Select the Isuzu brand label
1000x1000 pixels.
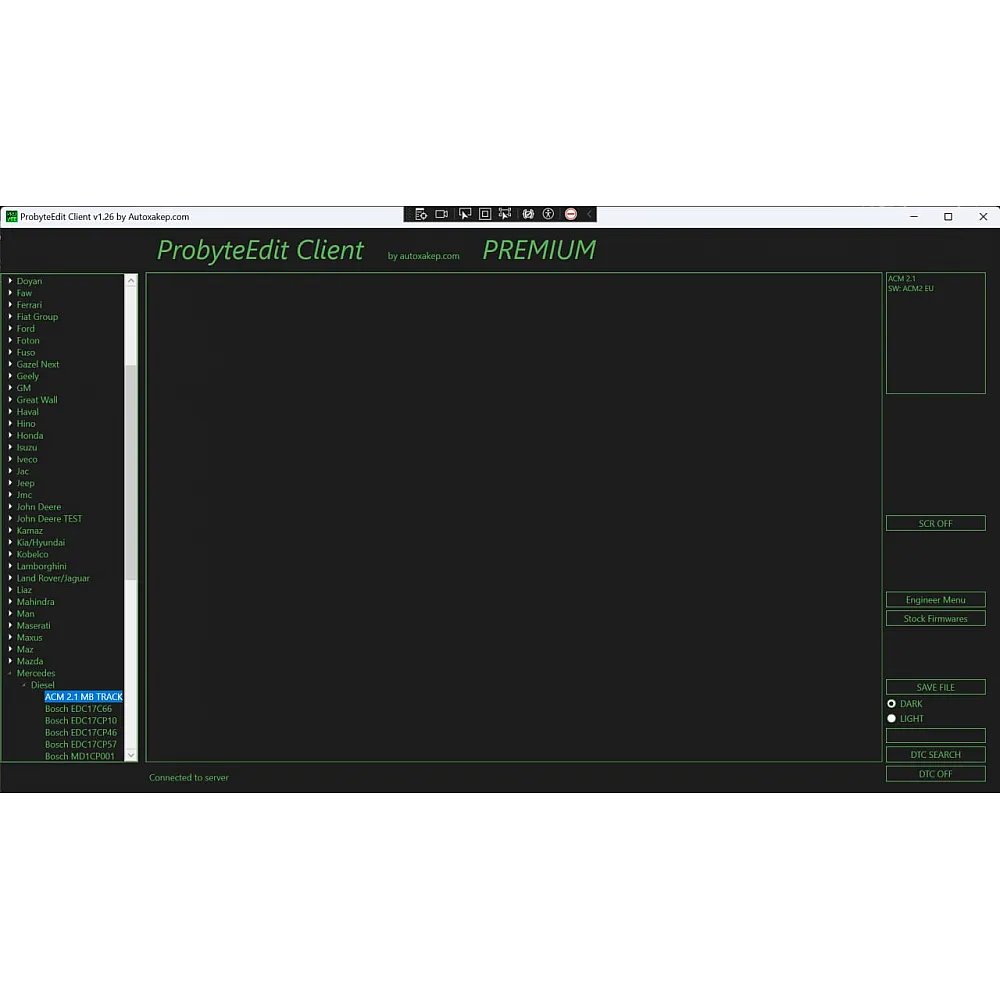point(27,448)
